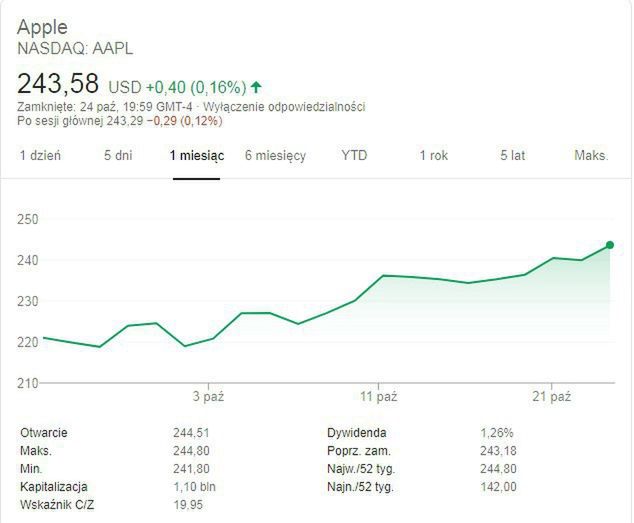This screenshot has height=523, width=634.
Task: Switch to the YTD tab
Action: 354,156
